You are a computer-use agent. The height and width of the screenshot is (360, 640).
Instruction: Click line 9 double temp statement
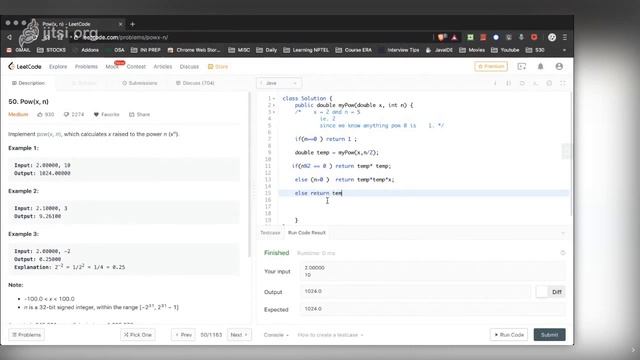coord(337,153)
